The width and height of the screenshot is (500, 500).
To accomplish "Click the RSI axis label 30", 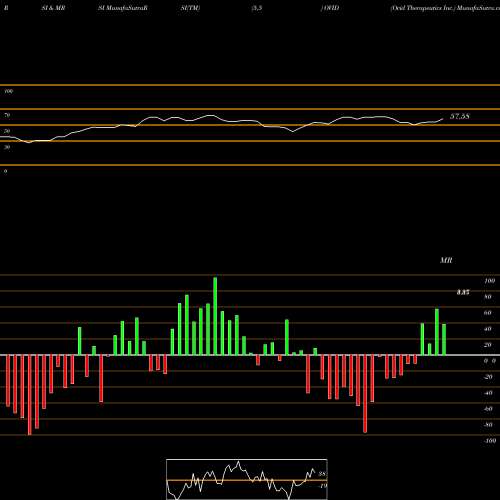I will pyautogui.click(x=7, y=147).
